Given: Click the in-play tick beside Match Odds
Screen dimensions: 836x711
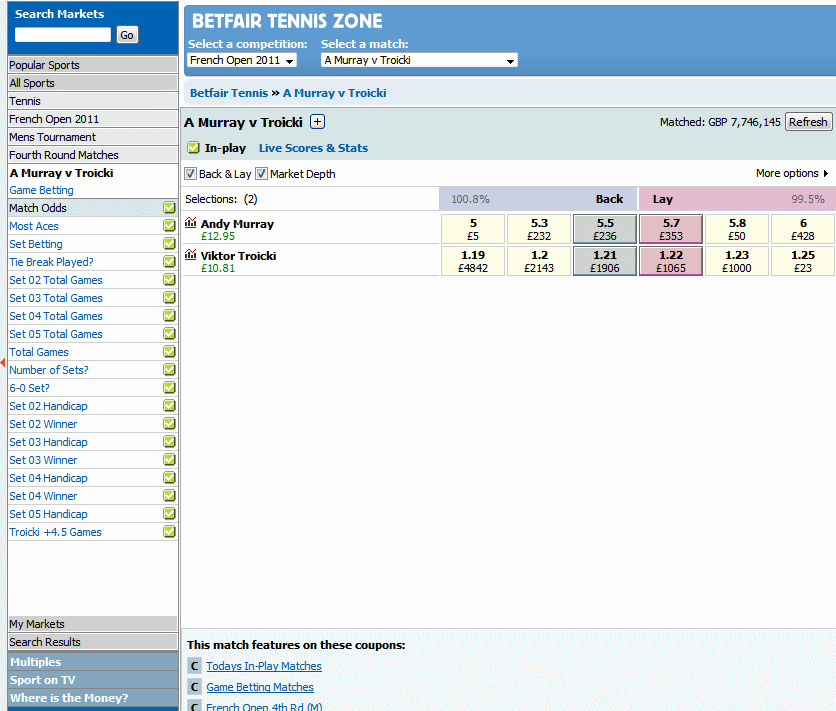Looking at the screenshot, I should pos(170,208).
